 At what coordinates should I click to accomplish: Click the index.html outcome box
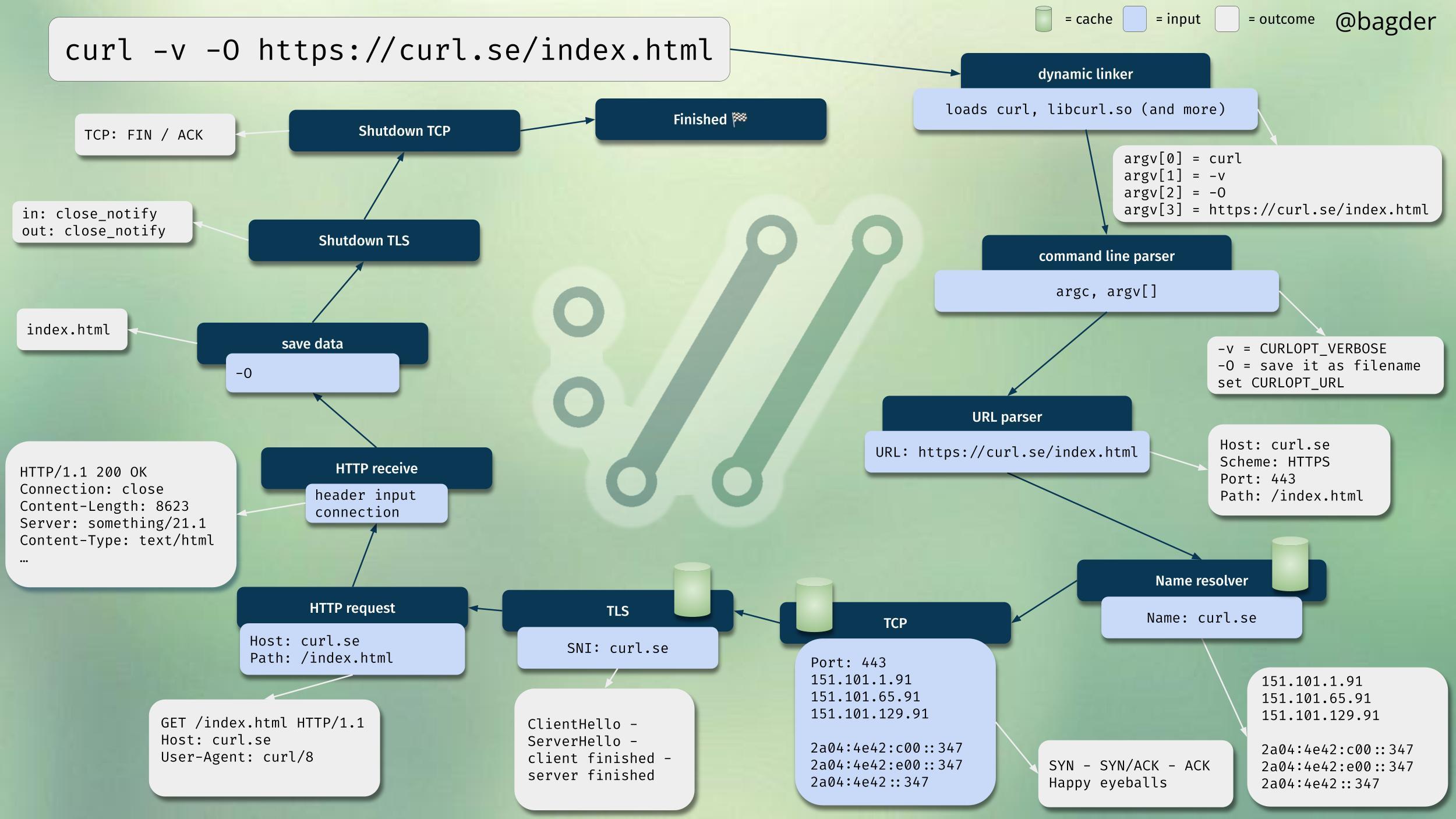pyautogui.click(x=72, y=329)
